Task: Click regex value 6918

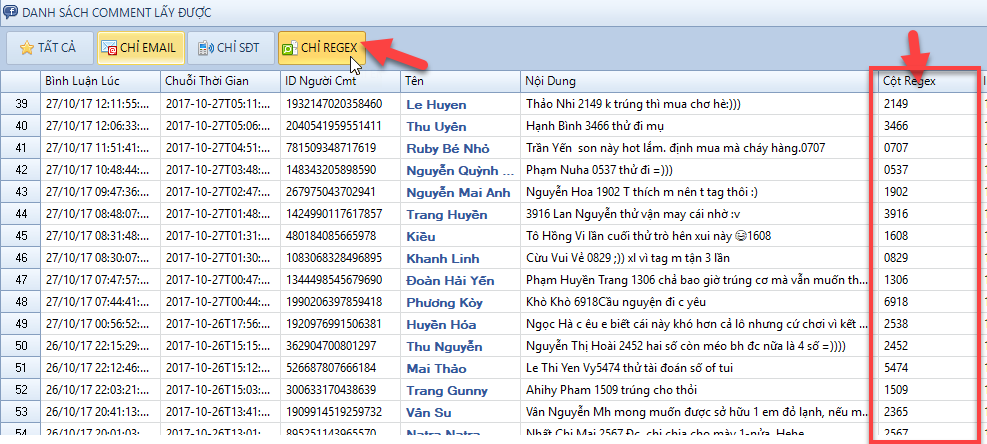Action: point(896,302)
